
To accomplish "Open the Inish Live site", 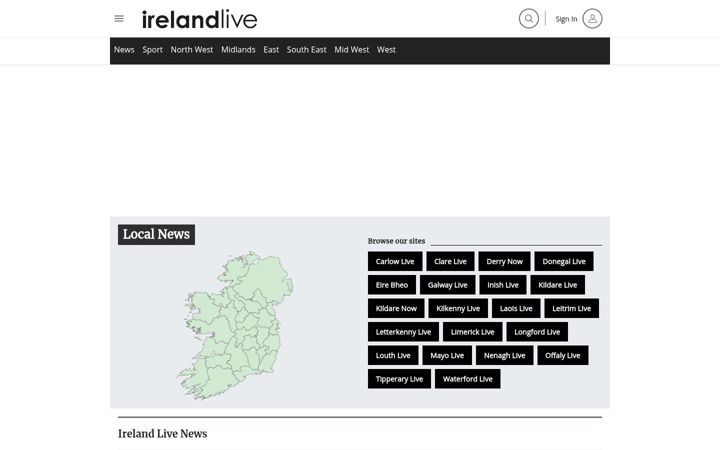I will click(x=503, y=285).
